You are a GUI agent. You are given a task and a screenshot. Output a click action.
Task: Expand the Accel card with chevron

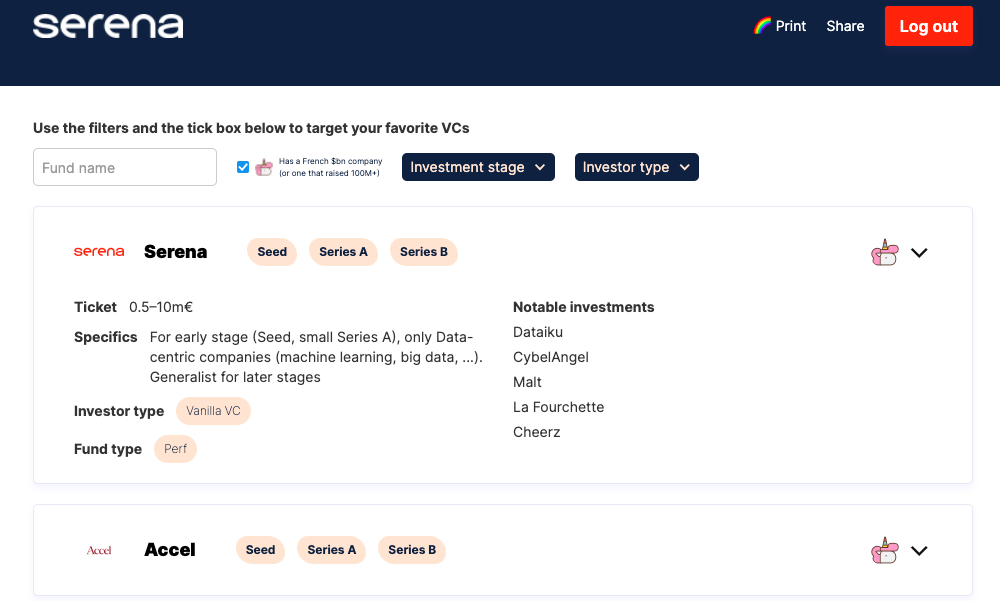tap(919, 551)
